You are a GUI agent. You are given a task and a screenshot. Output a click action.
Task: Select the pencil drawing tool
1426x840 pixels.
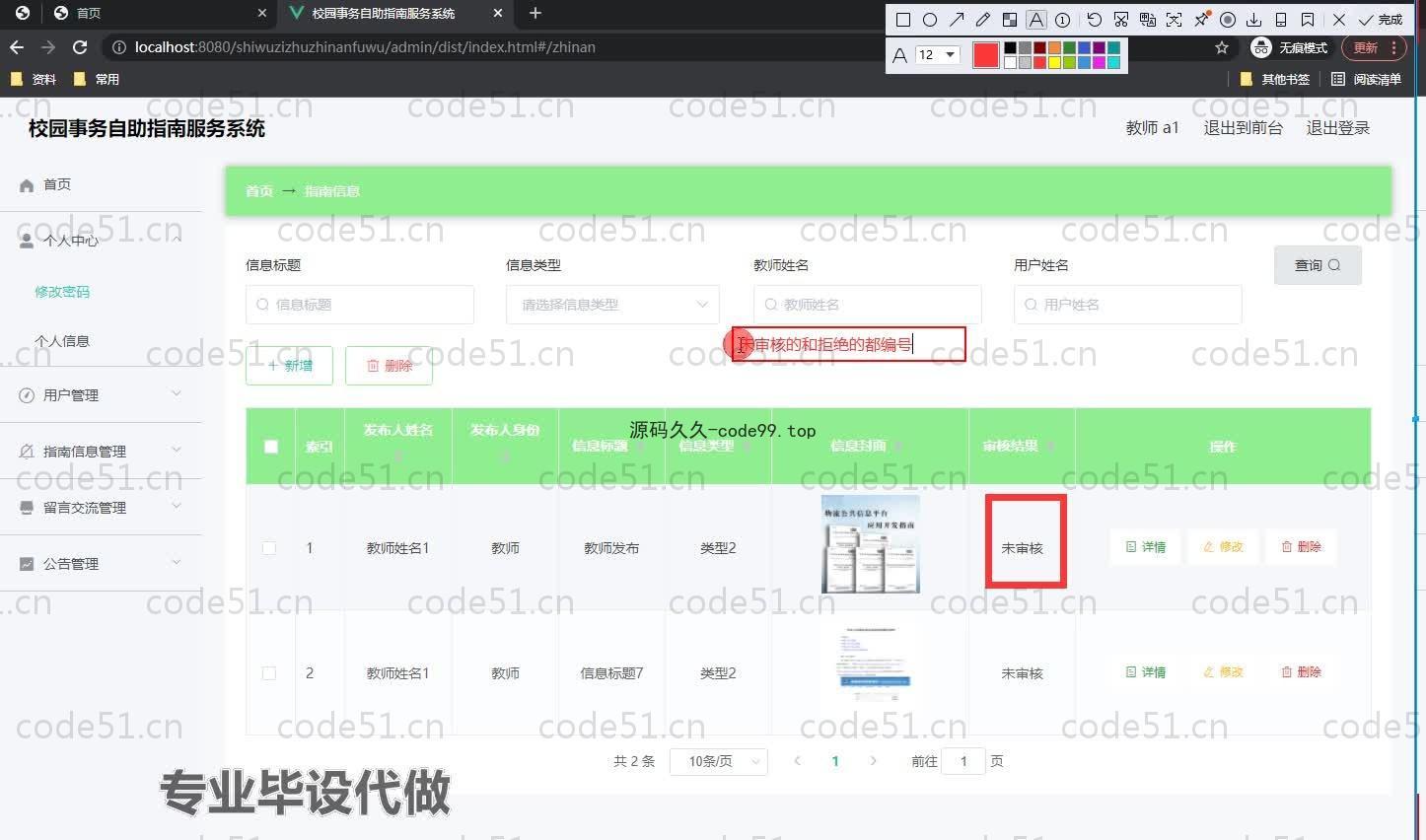pos(983,19)
